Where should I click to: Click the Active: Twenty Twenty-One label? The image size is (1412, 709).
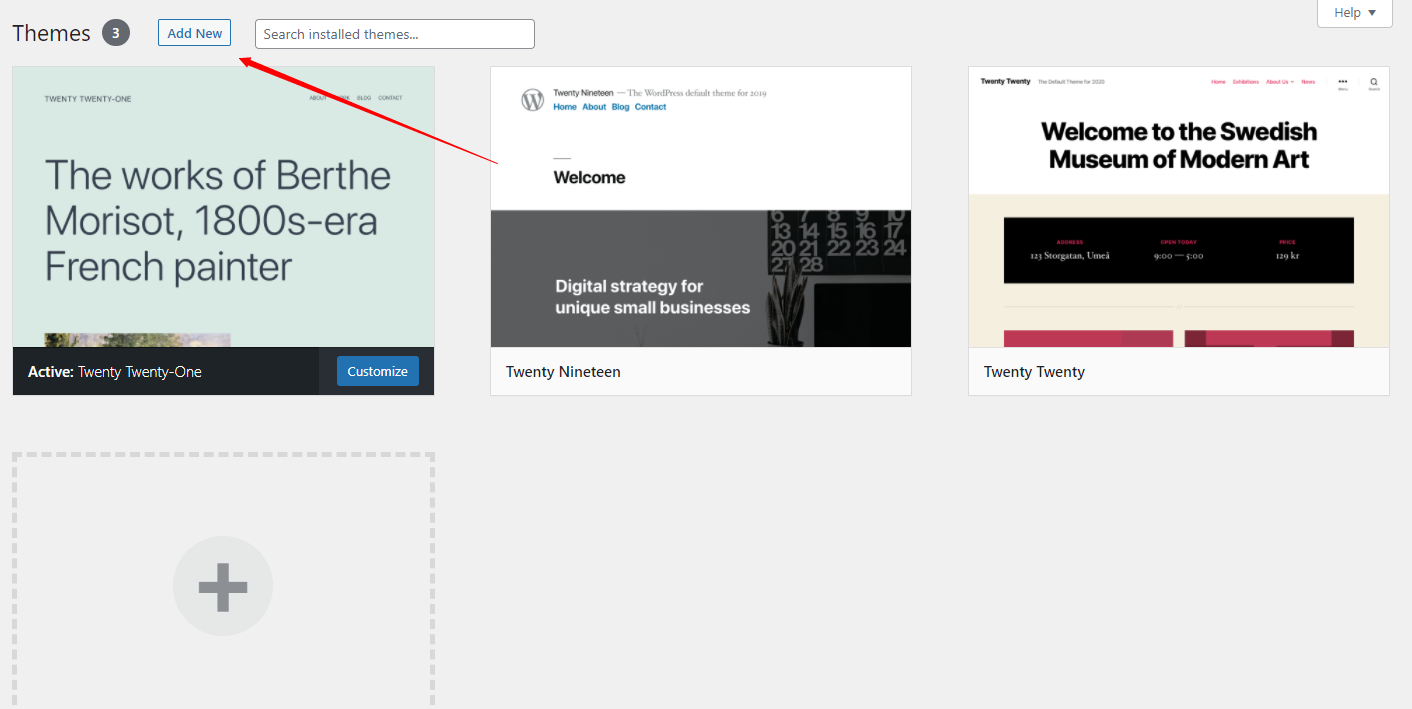115,372
